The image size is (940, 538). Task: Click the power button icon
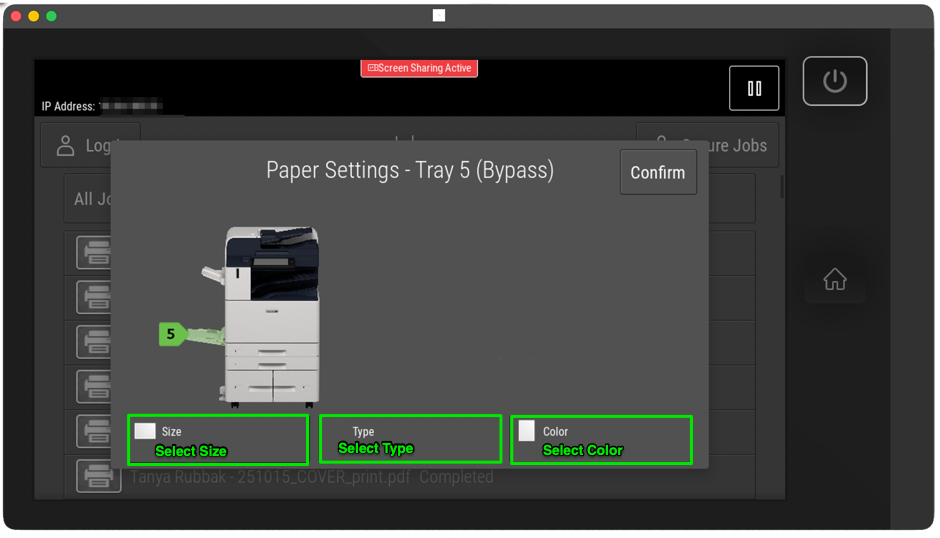point(834,81)
